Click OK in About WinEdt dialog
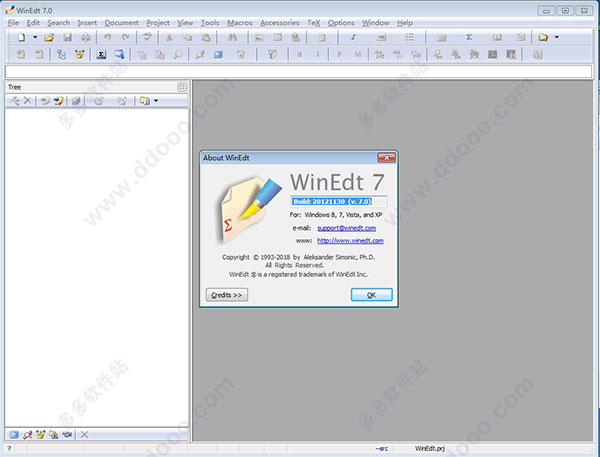600x457 pixels. [x=372, y=295]
